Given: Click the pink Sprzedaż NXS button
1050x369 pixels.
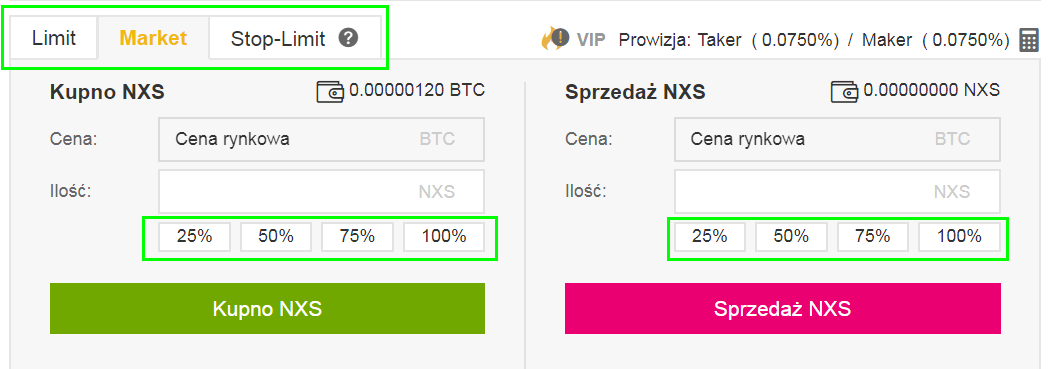Looking at the screenshot, I should pyautogui.click(x=783, y=308).
